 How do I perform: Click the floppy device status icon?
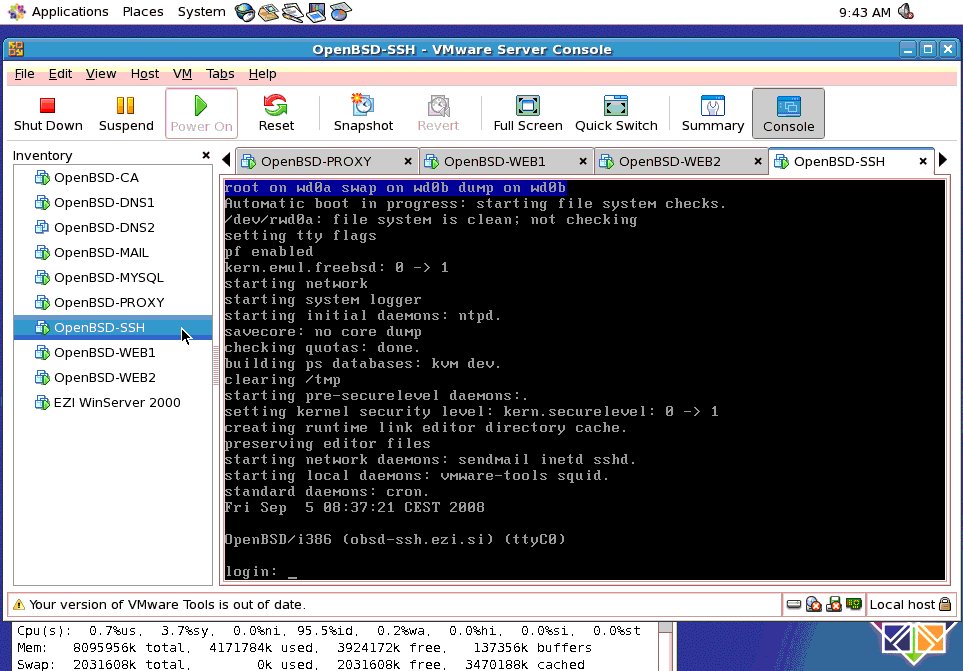click(833, 604)
